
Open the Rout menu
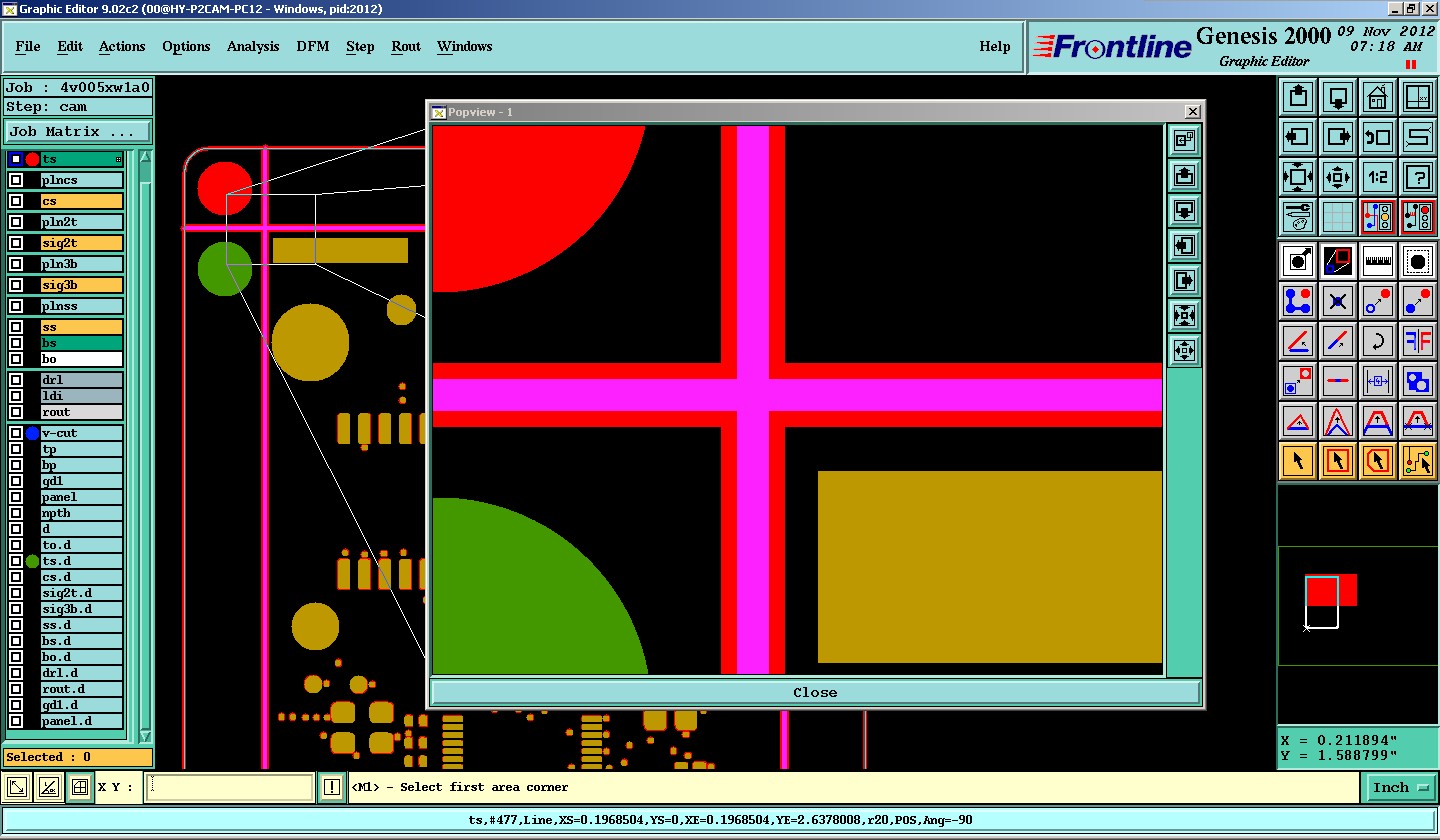406,46
